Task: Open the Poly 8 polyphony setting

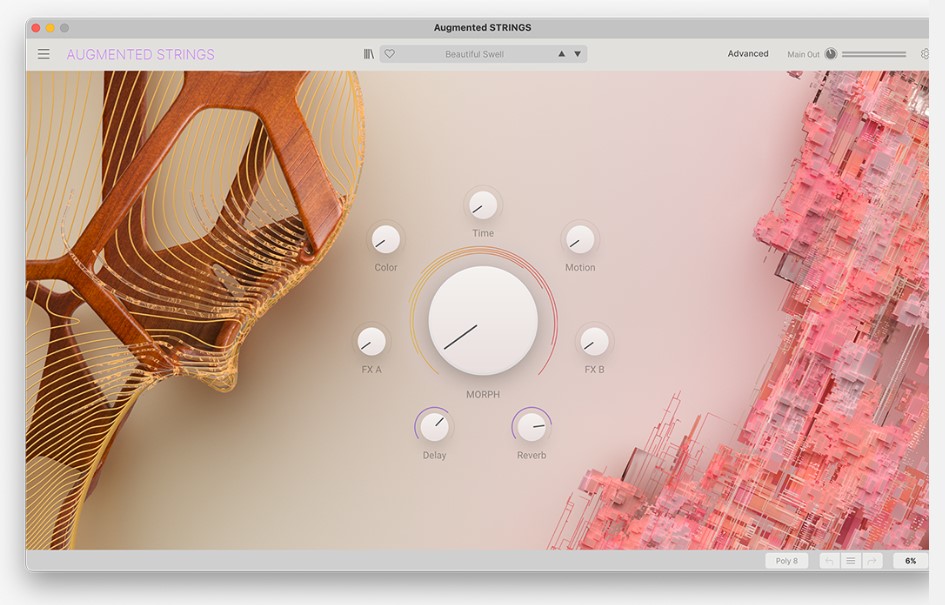Action: (786, 561)
